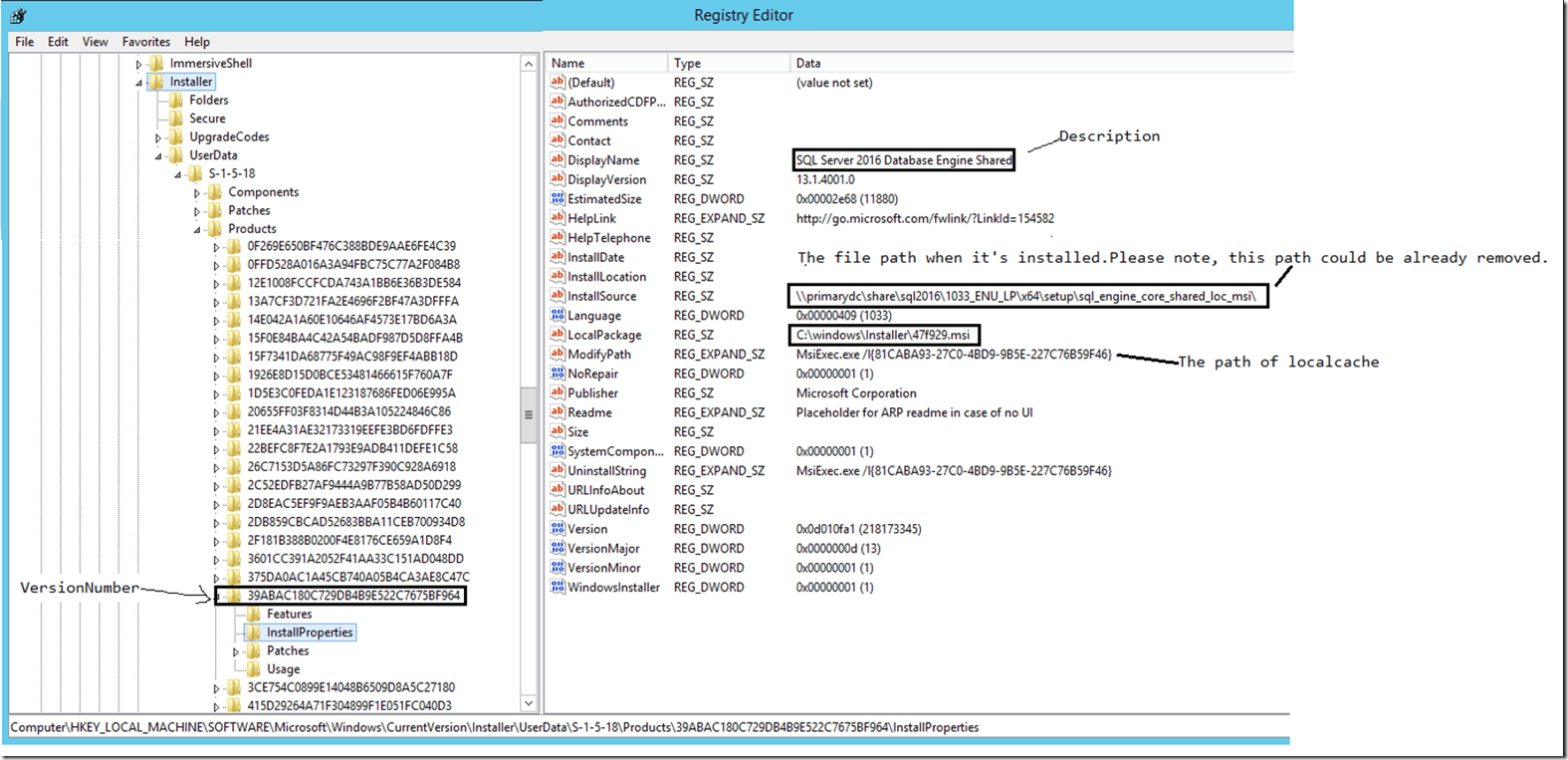
Task: Expand the Components tree node
Action: coord(197,193)
